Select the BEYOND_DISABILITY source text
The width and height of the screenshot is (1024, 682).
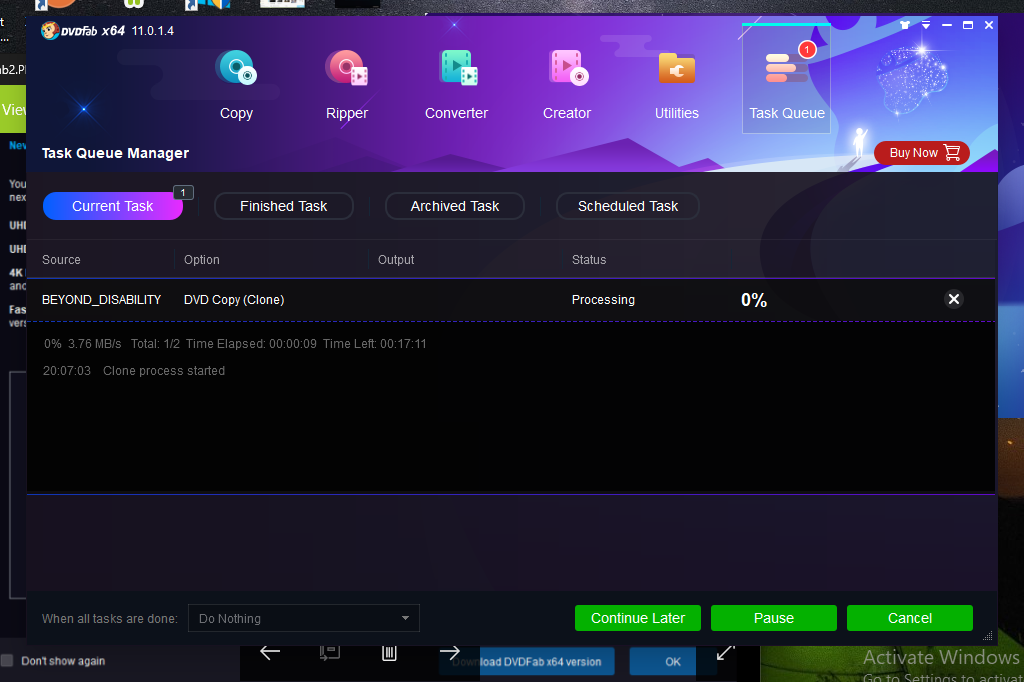101,300
